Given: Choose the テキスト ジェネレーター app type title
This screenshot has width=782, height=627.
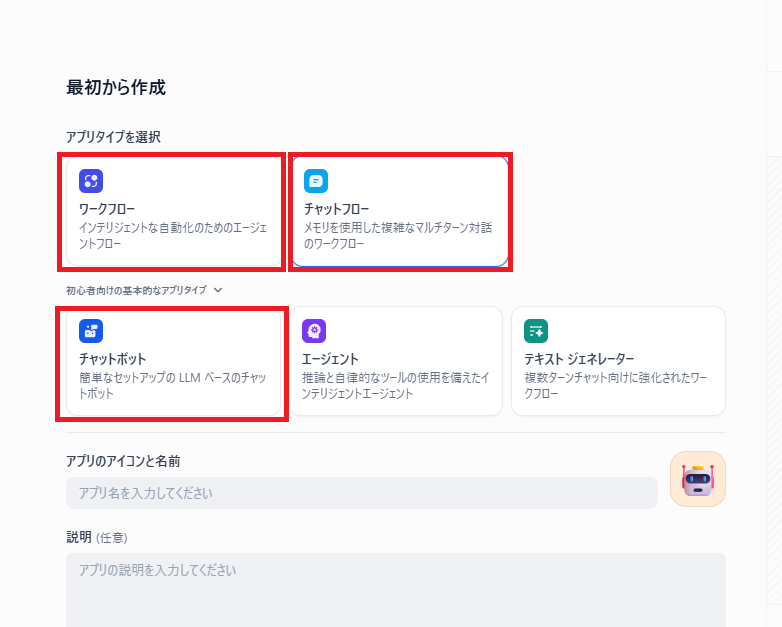Looking at the screenshot, I should [x=579, y=359].
